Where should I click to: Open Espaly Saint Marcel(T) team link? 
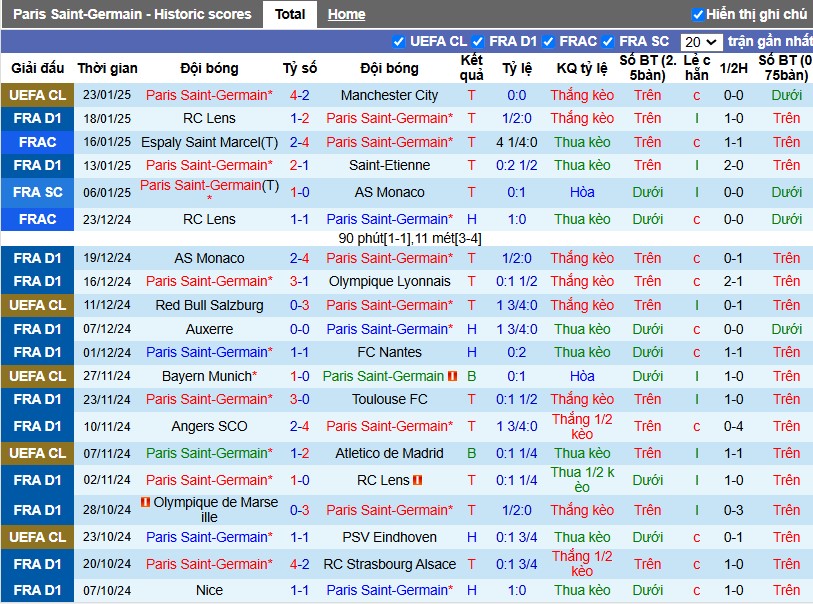point(209,142)
